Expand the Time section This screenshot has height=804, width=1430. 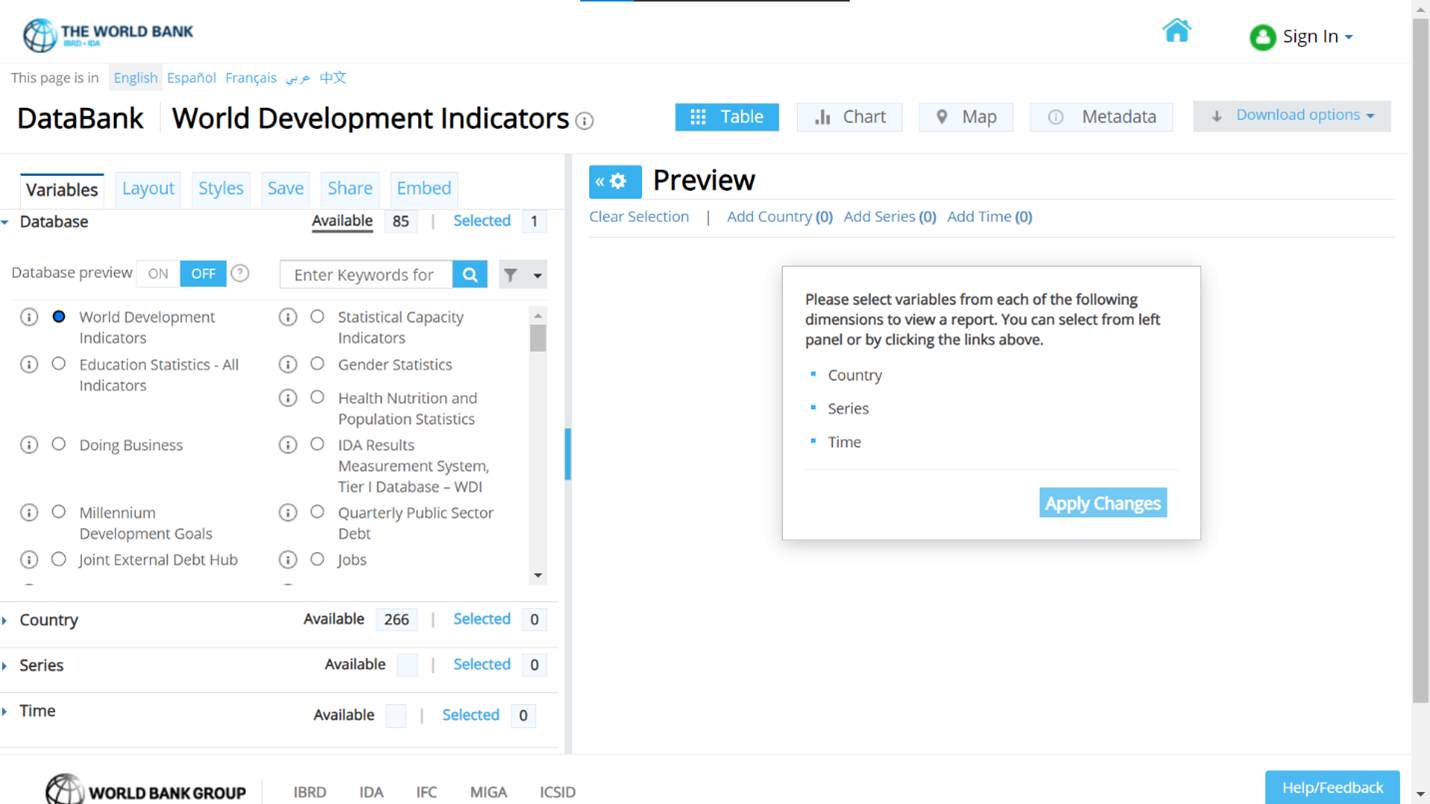(37, 711)
